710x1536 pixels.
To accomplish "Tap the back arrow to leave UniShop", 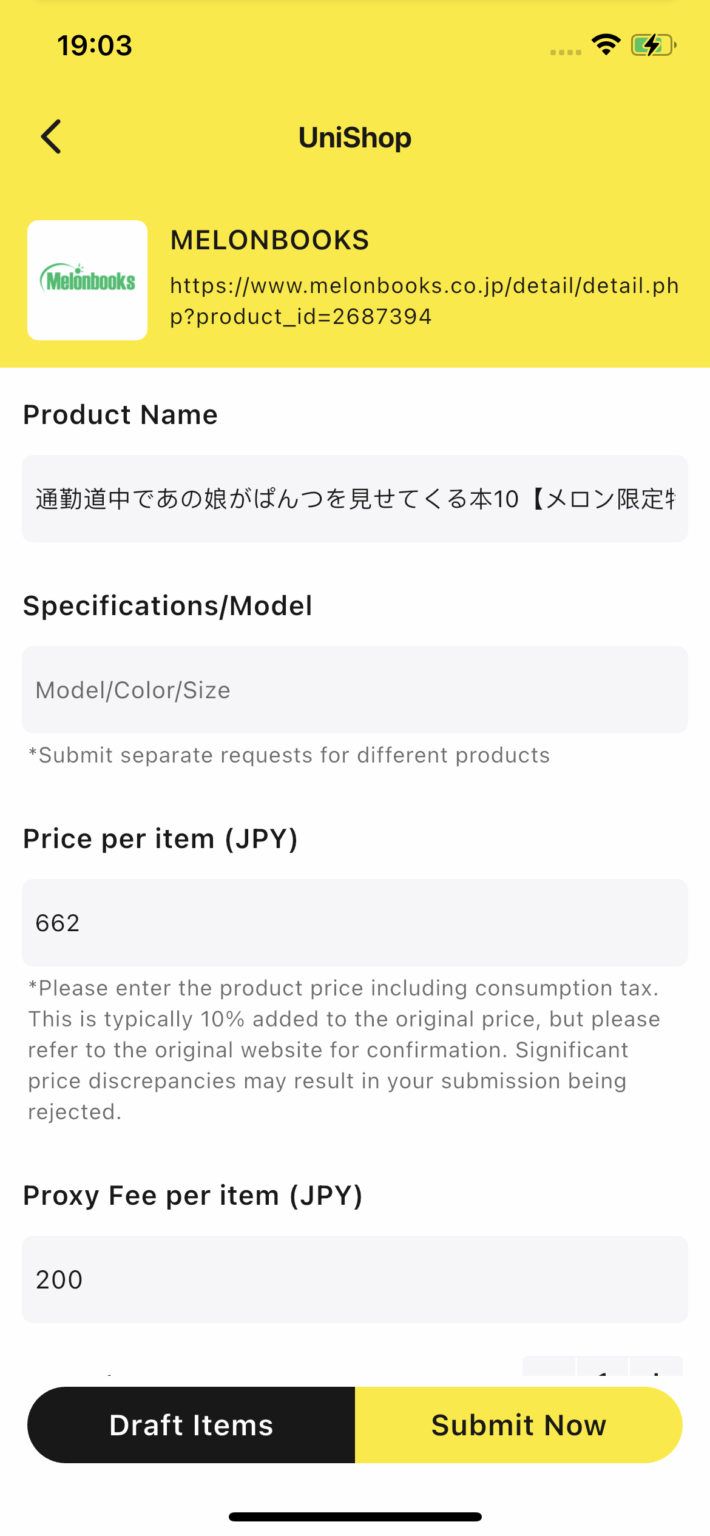I will click(50, 136).
